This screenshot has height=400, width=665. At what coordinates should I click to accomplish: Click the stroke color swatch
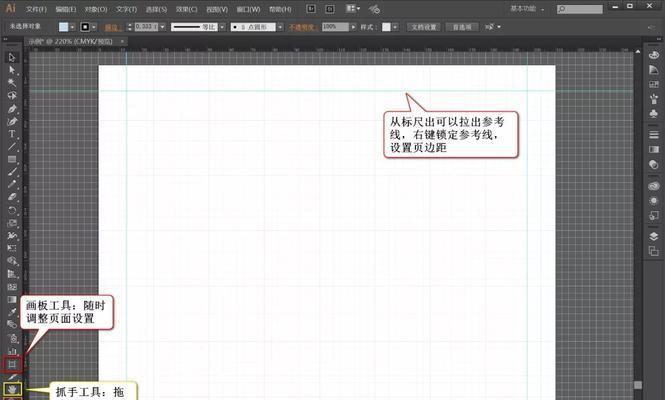85,27
